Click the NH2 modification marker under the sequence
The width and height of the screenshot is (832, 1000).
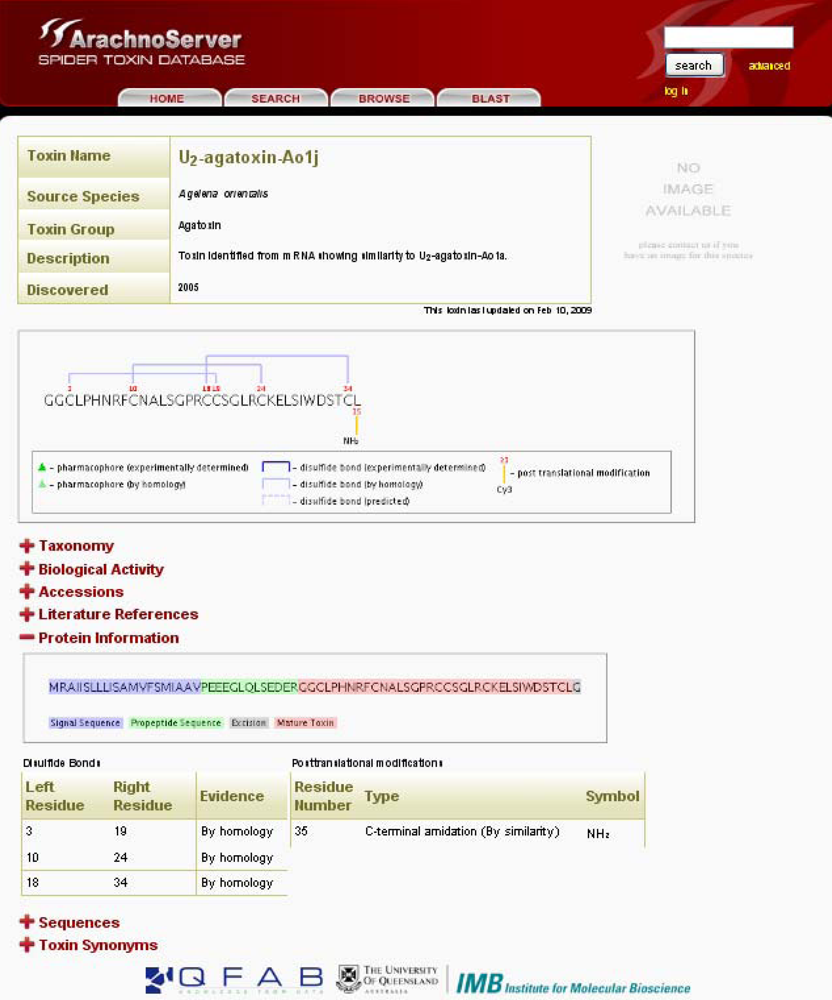[351, 441]
